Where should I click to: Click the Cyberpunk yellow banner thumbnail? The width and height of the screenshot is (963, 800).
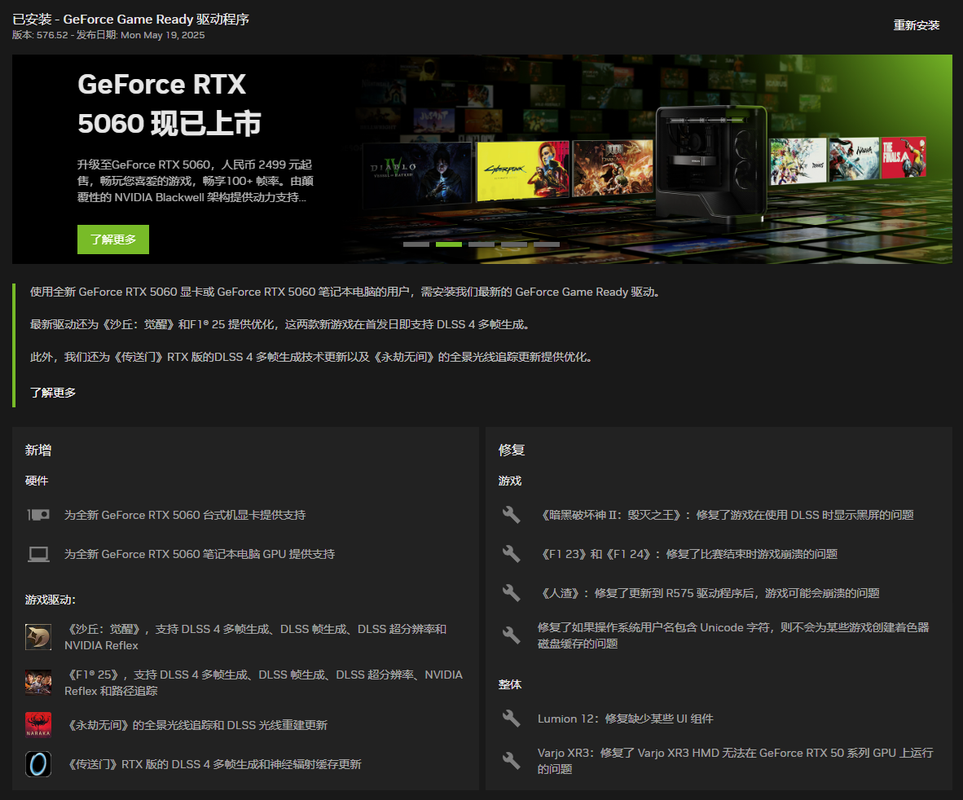pyautogui.click(x=523, y=171)
